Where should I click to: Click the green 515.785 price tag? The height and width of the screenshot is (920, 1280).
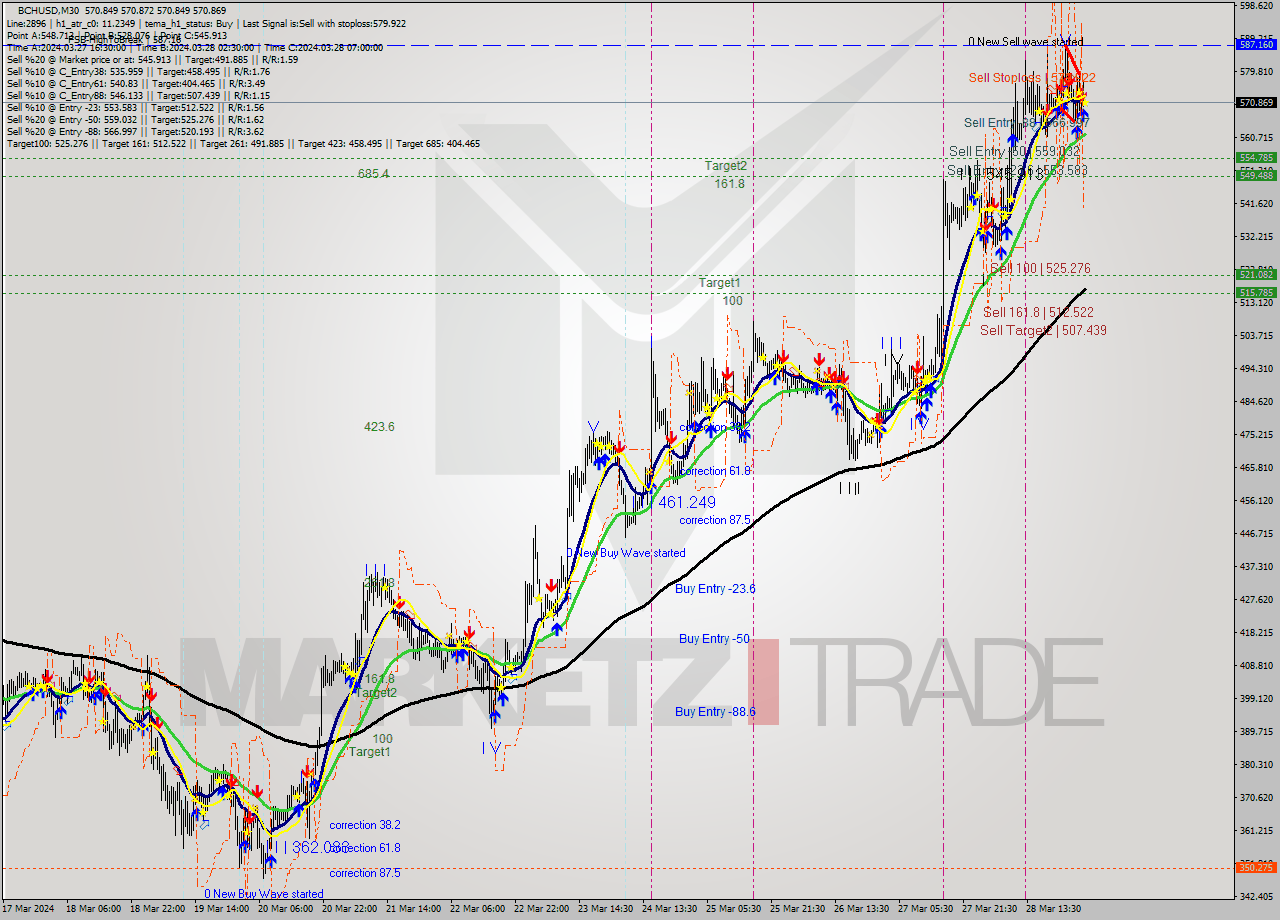tap(1256, 293)
